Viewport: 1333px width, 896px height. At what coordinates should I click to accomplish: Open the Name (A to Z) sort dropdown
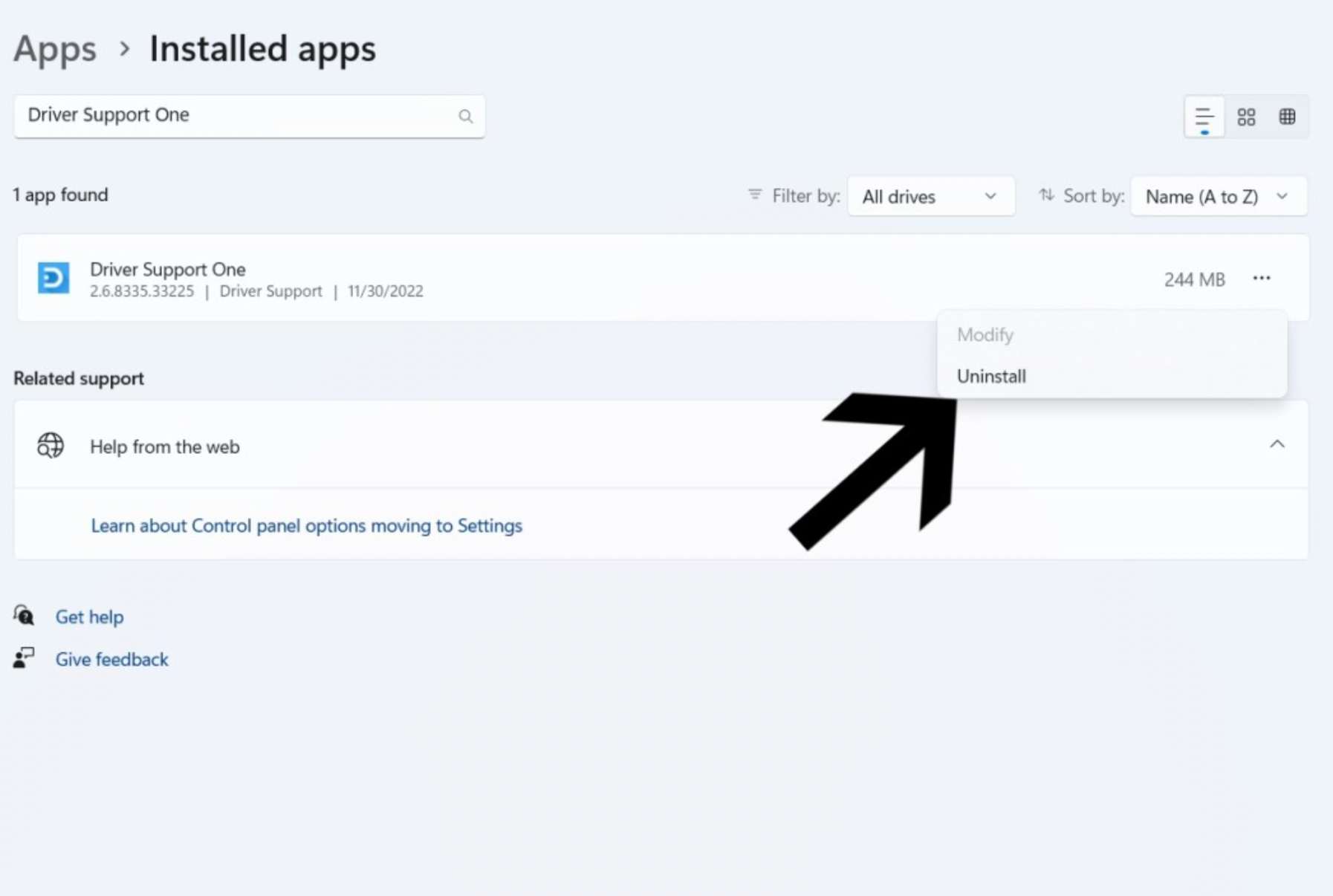pos(1218,196)
